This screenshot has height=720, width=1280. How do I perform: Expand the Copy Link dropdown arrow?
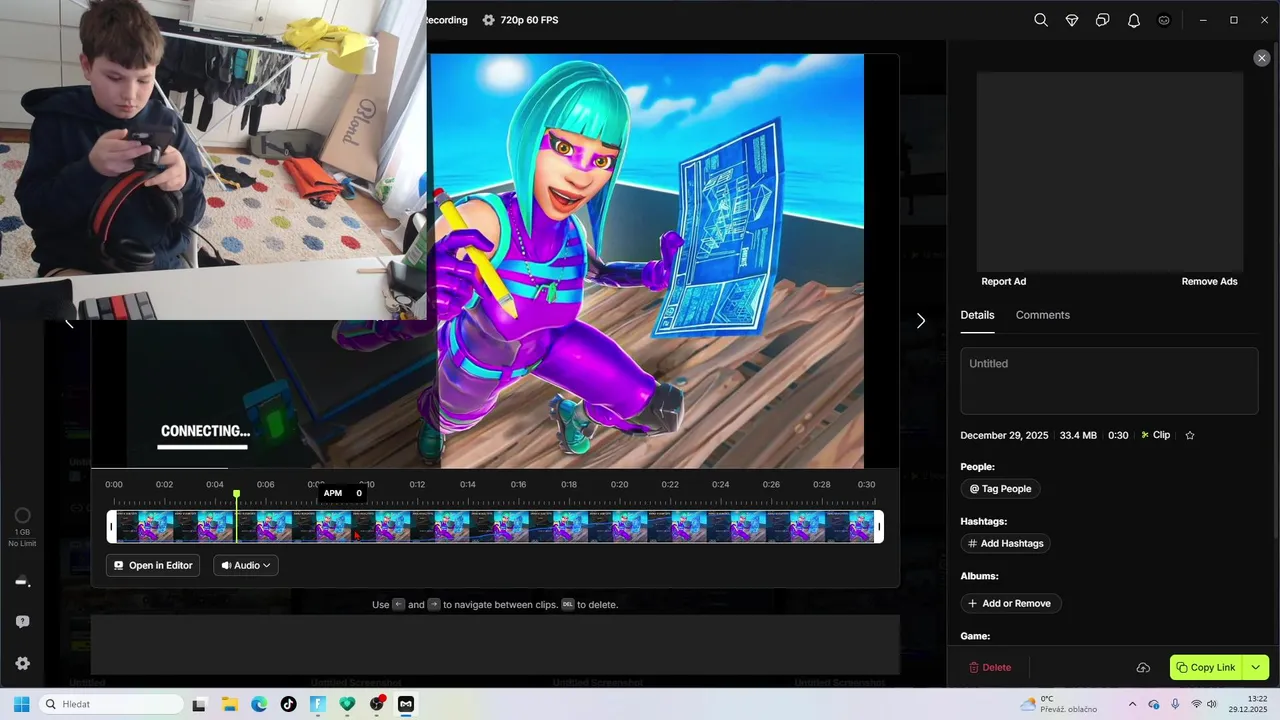click(1256, 667)
